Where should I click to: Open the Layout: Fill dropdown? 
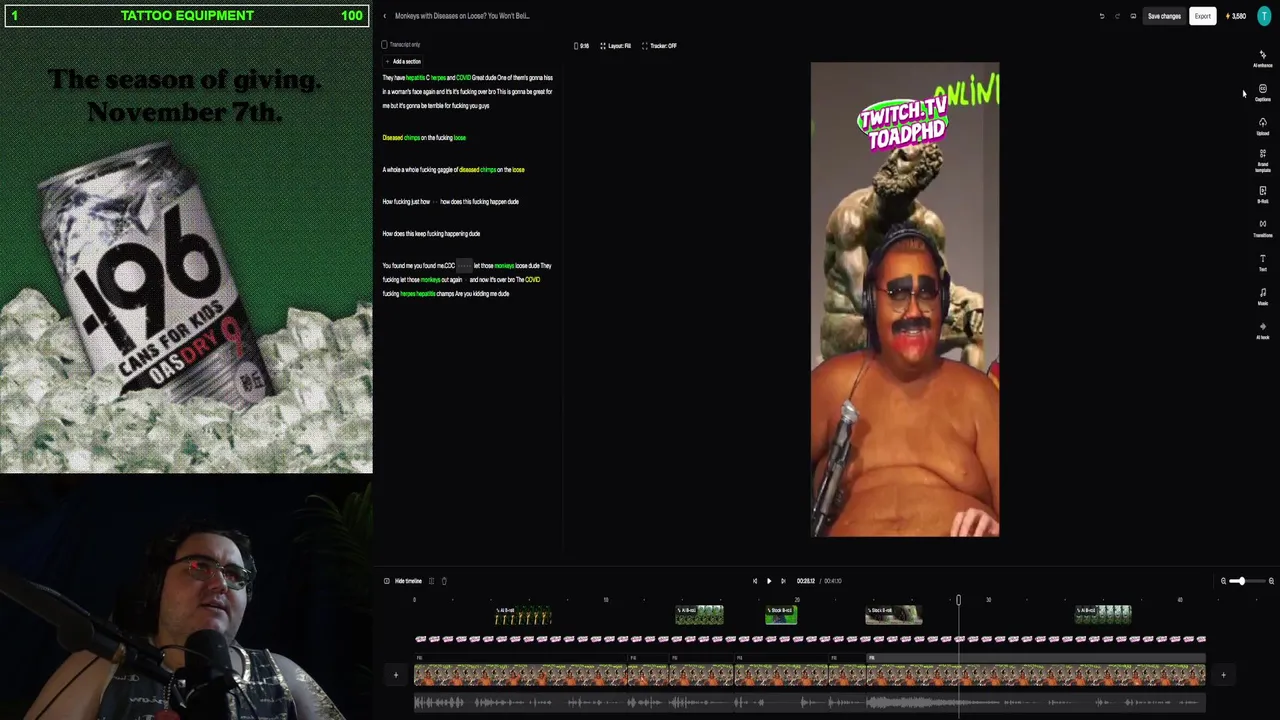point(615,46)
